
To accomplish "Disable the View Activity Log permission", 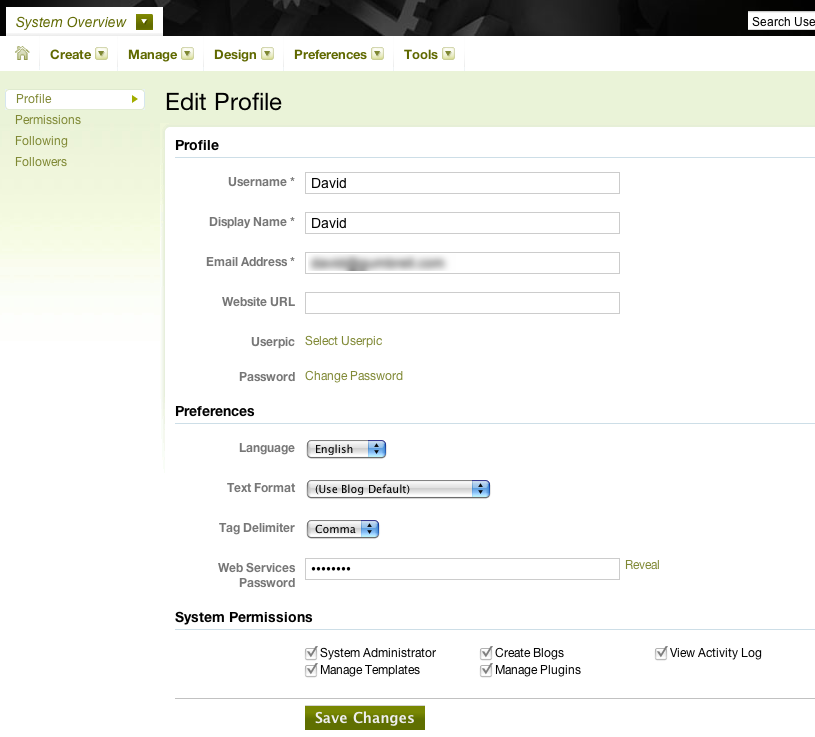I will pos(661,652).
